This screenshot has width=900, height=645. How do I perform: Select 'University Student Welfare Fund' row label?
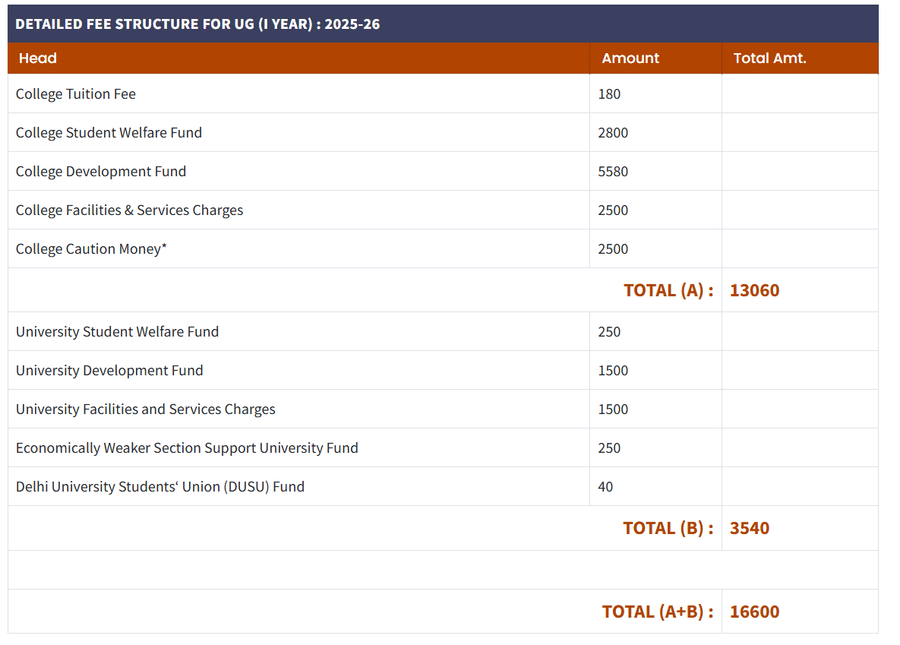pos(117,332)
